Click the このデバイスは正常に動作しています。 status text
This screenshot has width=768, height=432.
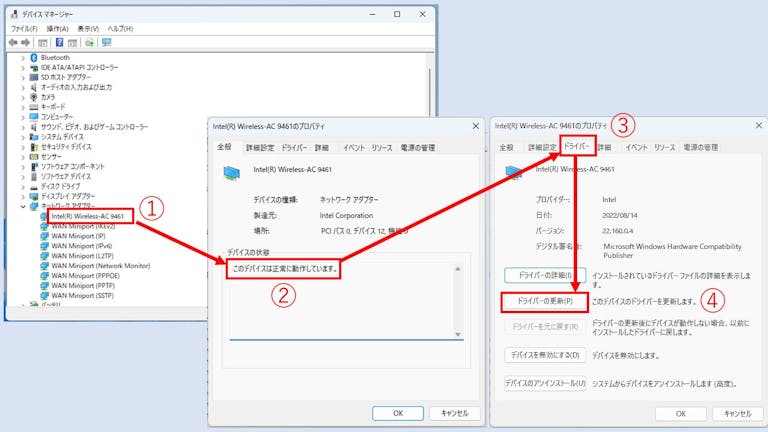[x=285, y=268]
